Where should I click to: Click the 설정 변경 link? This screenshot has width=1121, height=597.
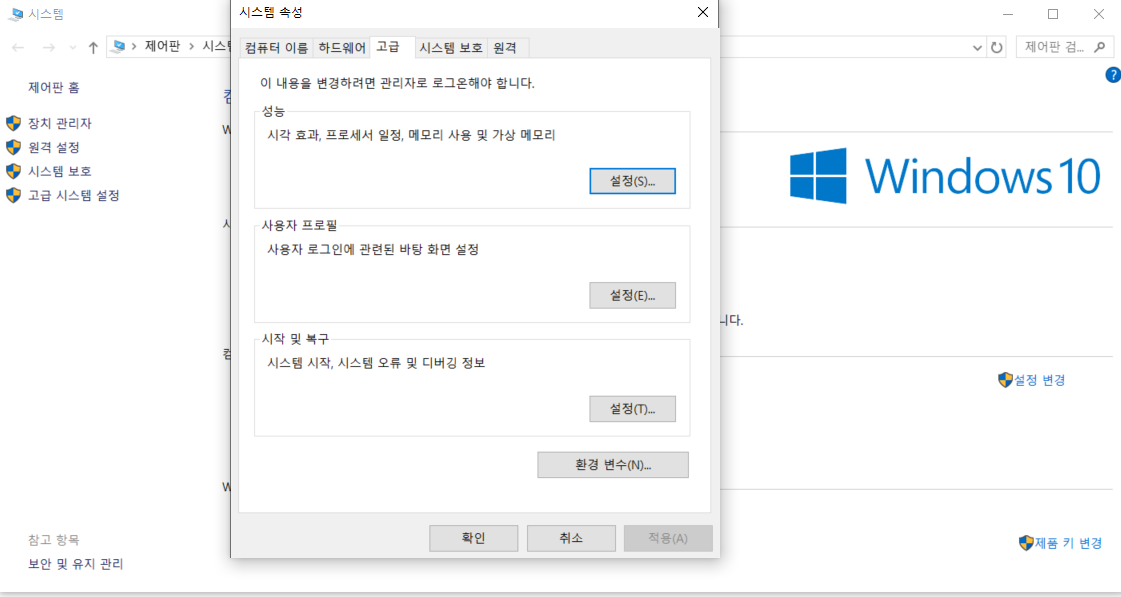click(x=1039, y=380)
